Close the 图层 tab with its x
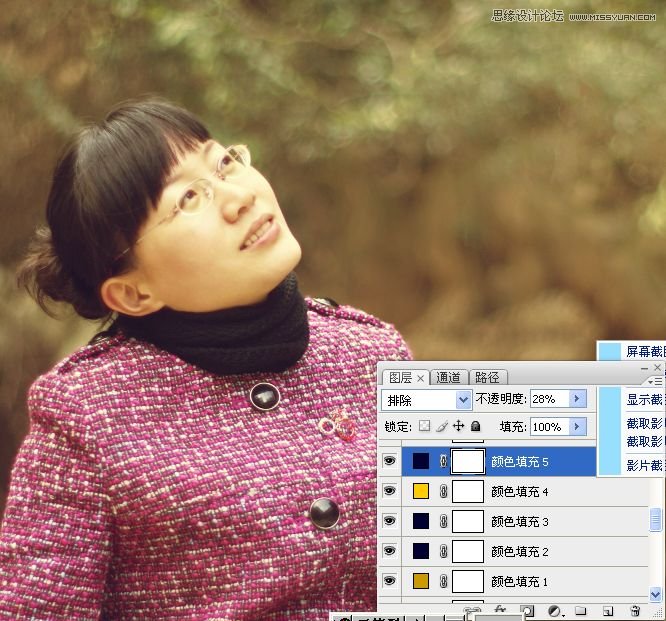 (x=420, y=378)
